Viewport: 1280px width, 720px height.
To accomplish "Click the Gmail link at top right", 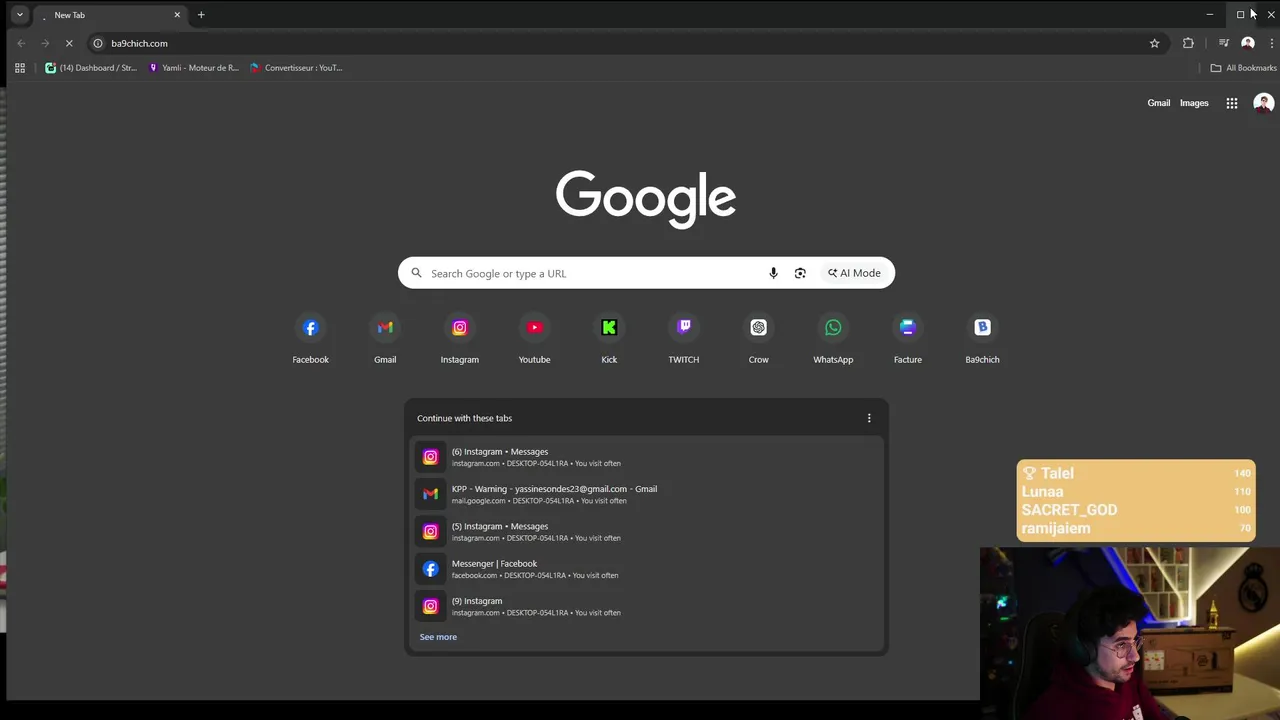I will point(1158,103).
